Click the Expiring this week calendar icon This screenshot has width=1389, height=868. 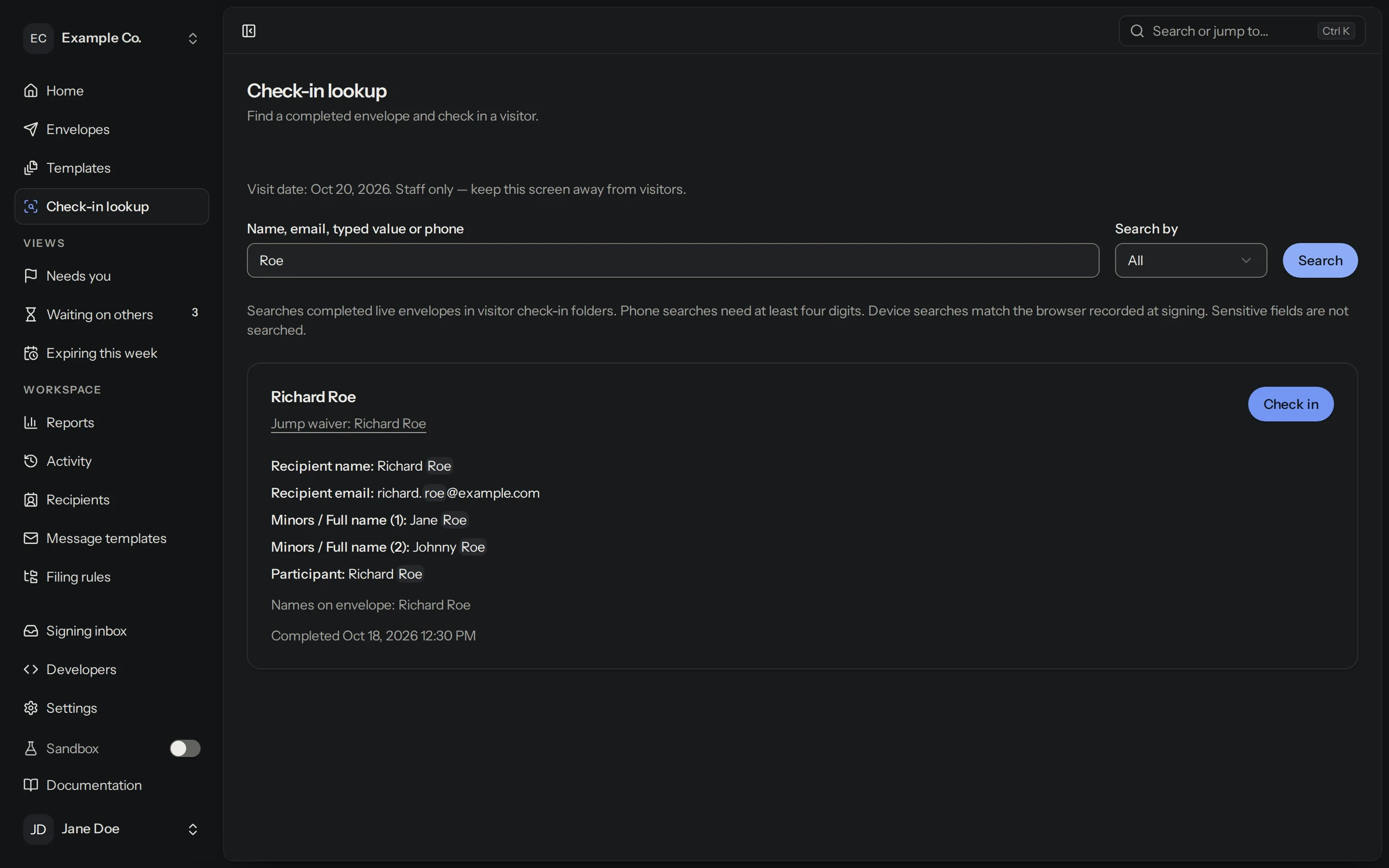(31, 353)
